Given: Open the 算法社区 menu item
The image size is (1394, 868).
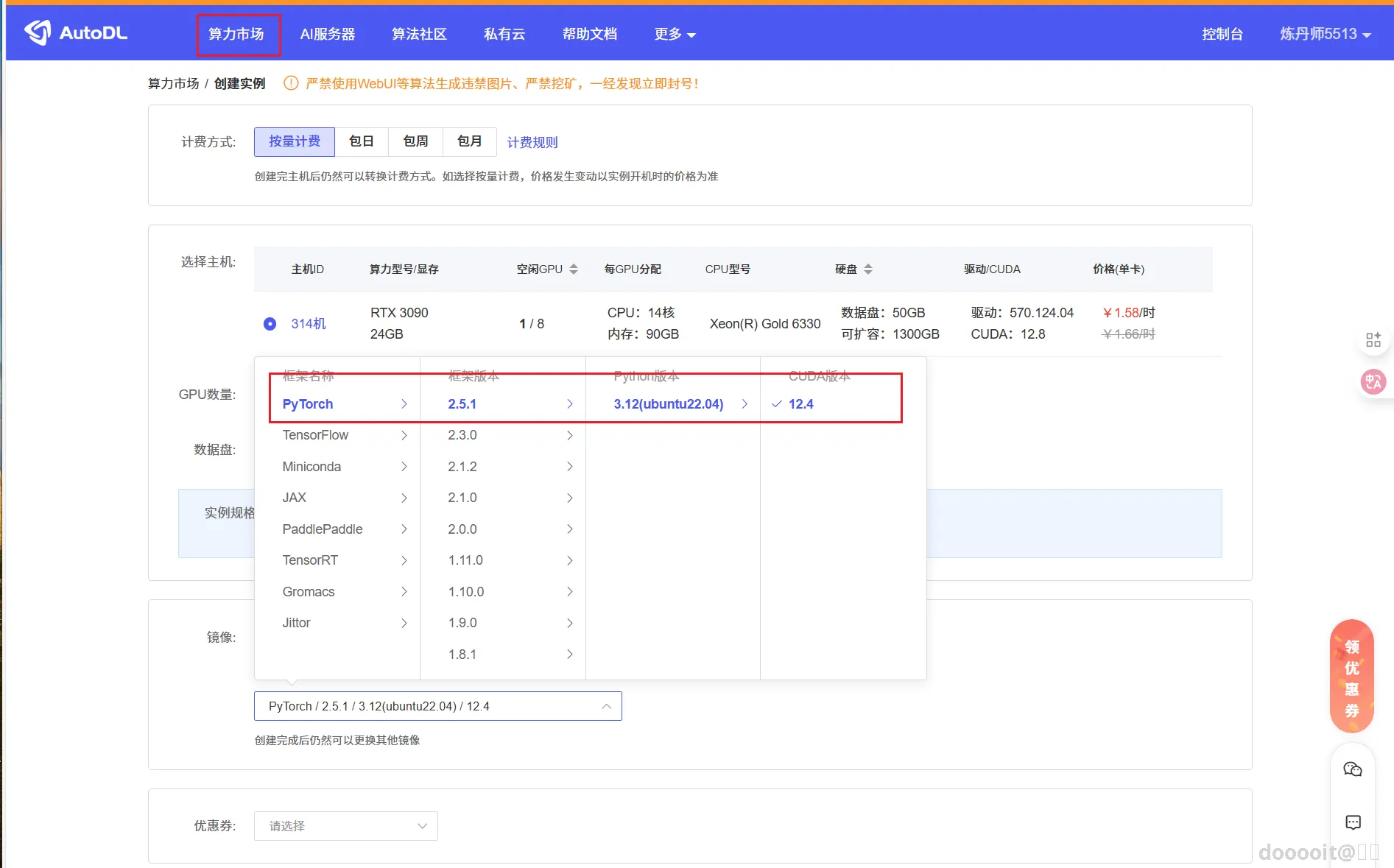Looking at the screenshot, I should pos(418,33).
